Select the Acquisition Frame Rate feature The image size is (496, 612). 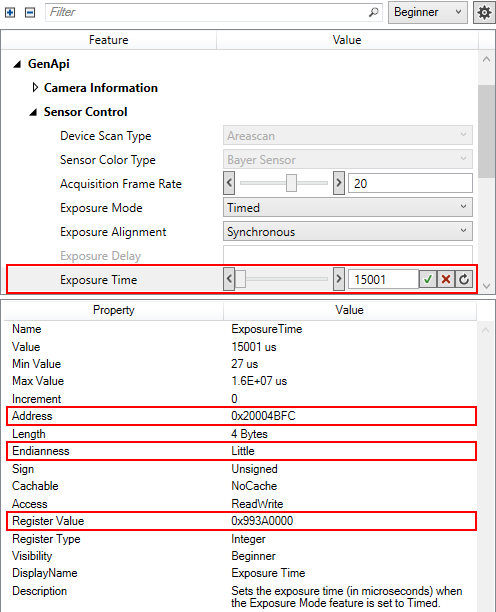click(x=121, y=183)
